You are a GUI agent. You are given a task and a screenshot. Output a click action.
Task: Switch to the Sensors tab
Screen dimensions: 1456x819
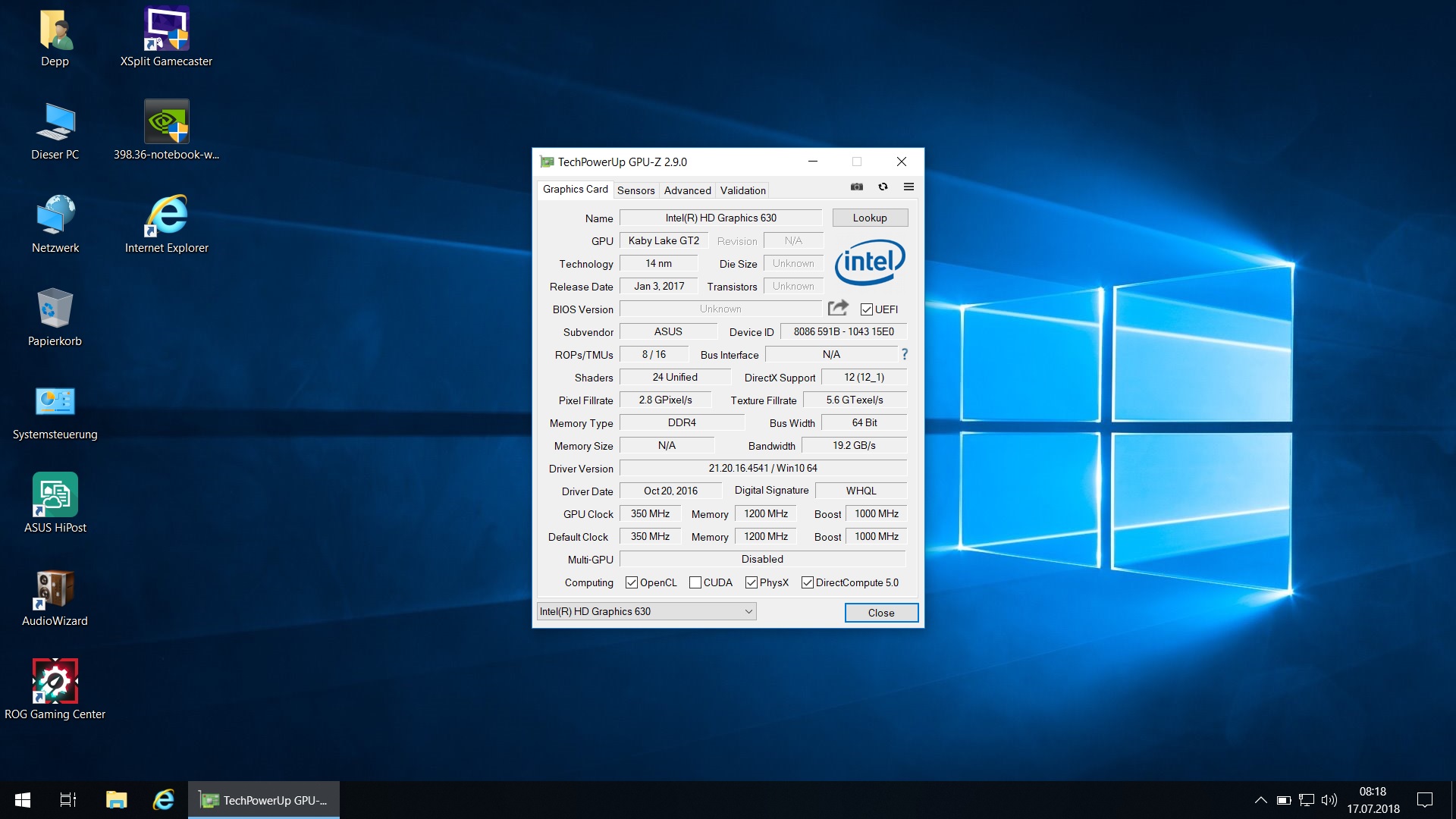tap(635, 190)
